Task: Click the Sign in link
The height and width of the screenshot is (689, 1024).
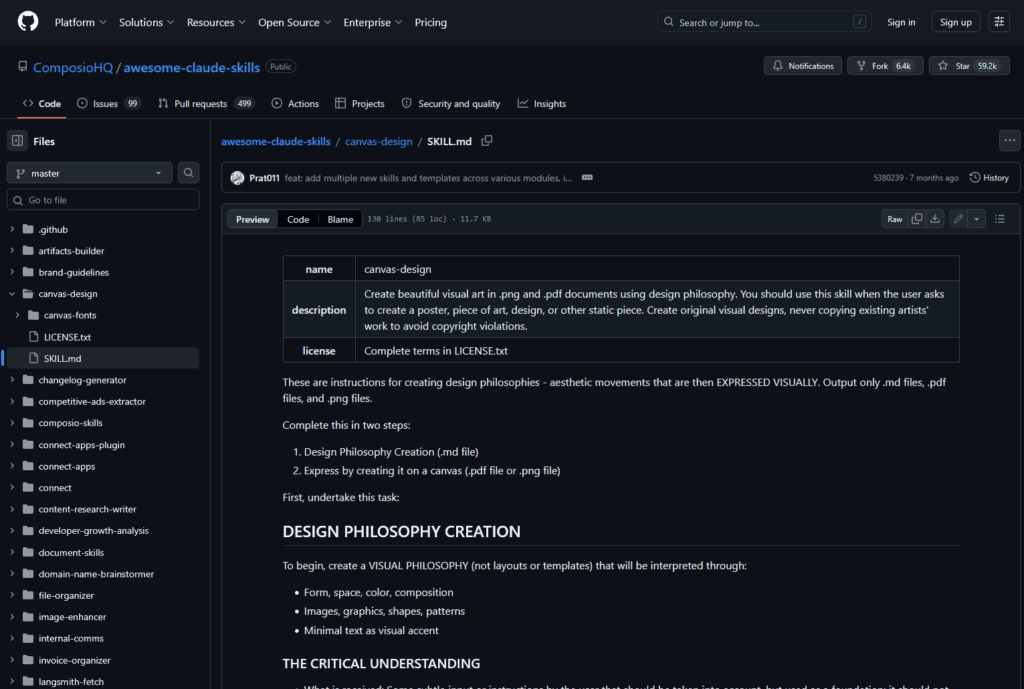Action: pyautogui.click(x=901, y=22)
